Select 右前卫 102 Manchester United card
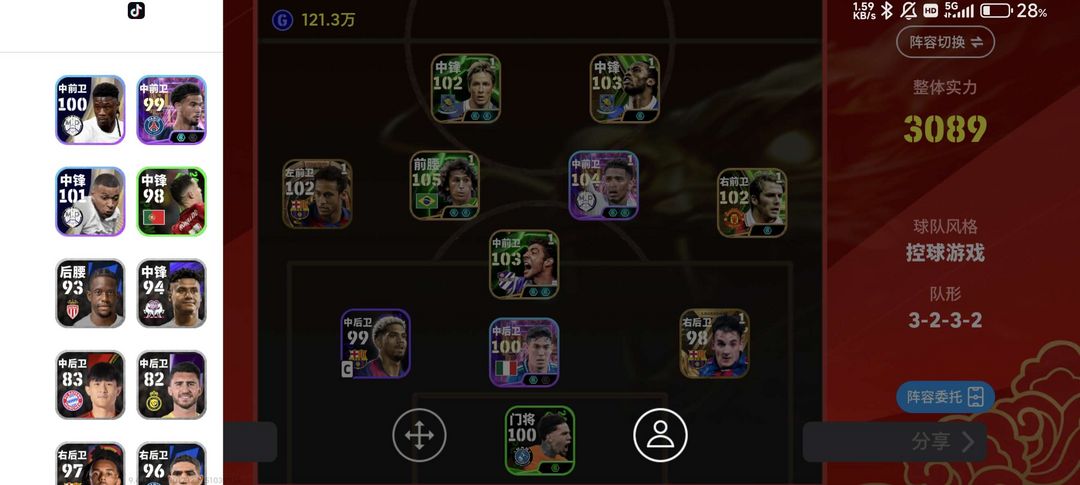Screen dimensions: 1080x485 point(752,203)
